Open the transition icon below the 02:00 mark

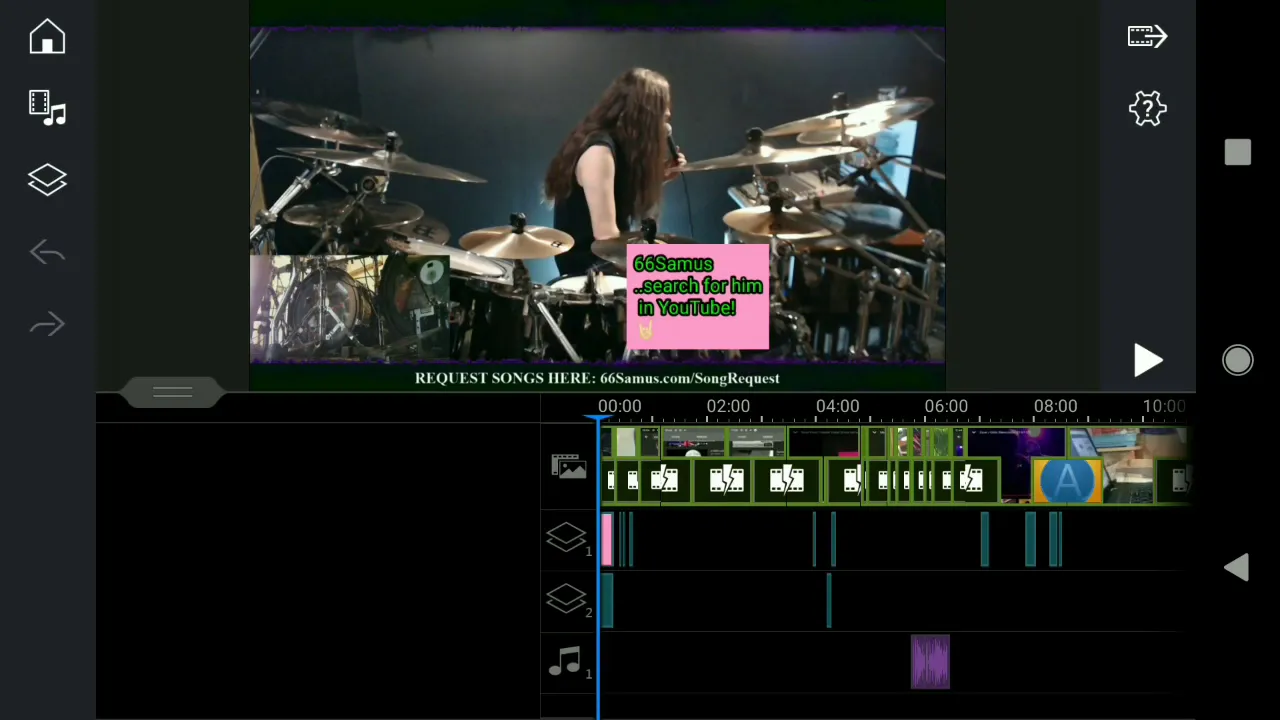(726, 481)
